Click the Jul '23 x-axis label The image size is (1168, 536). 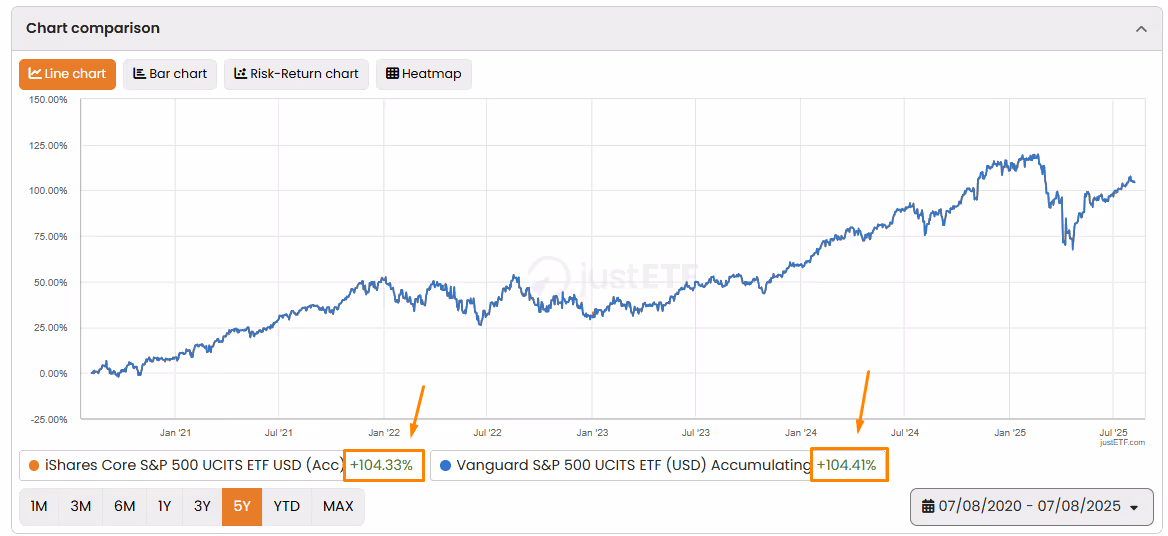pos(695,432)
